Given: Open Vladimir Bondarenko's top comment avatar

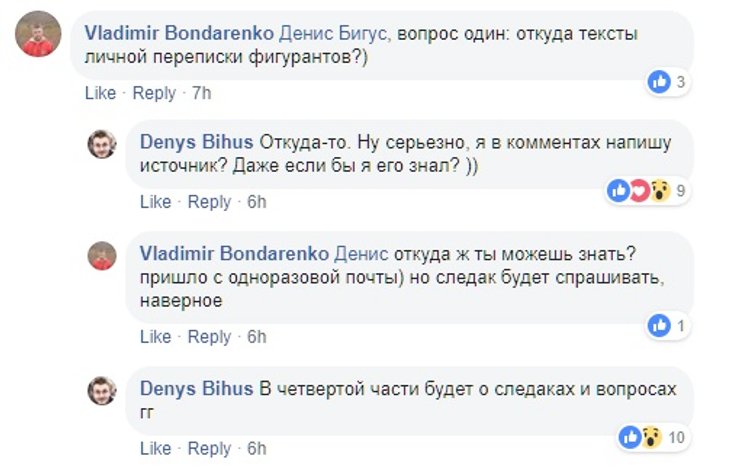Looking at the screenshot, I should click(37, 37).
